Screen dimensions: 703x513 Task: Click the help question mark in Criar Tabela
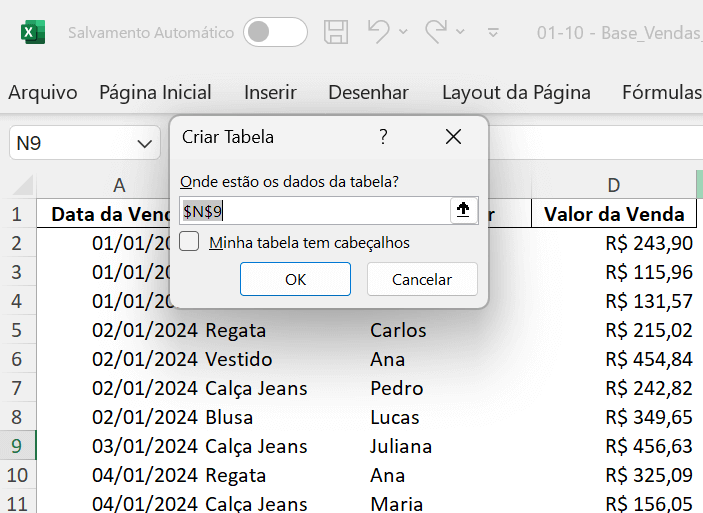[383, 137]
